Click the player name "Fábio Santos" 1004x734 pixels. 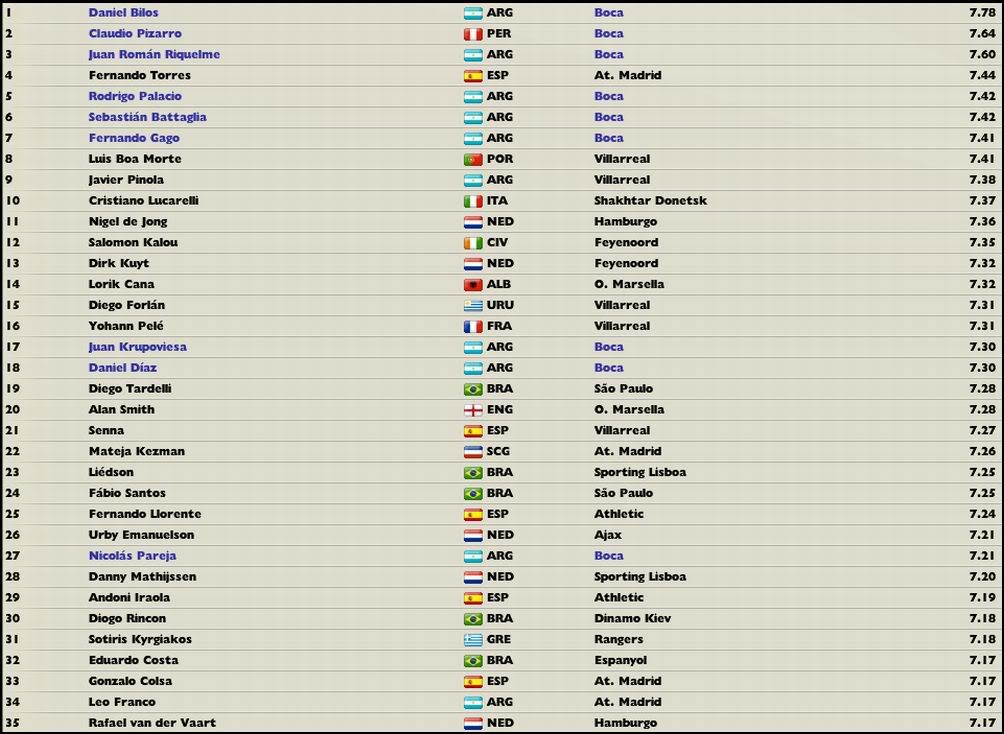coord(127,493)
